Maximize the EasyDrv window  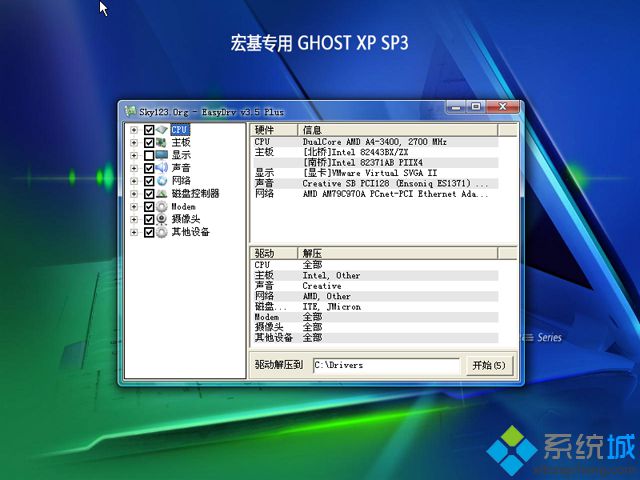pyautogui.click(x=476, y=107)
